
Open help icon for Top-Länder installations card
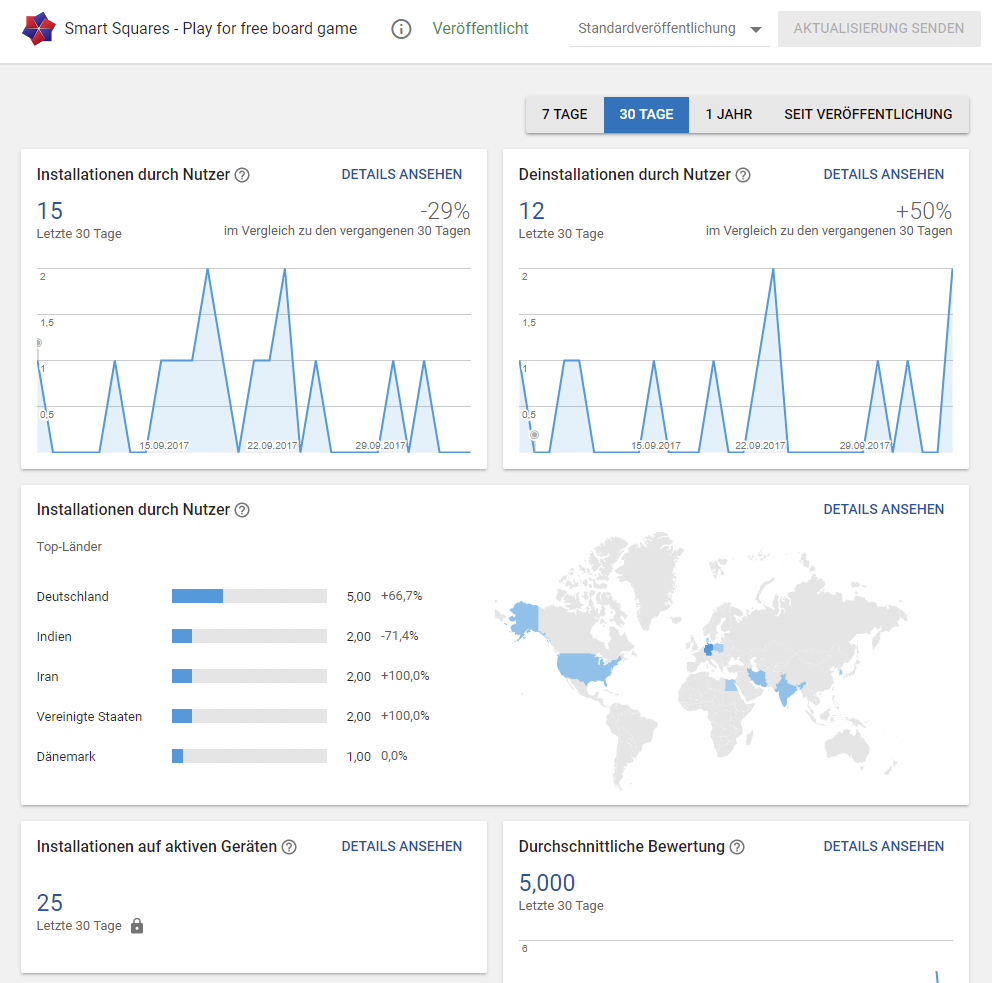[x=242, y=510]
